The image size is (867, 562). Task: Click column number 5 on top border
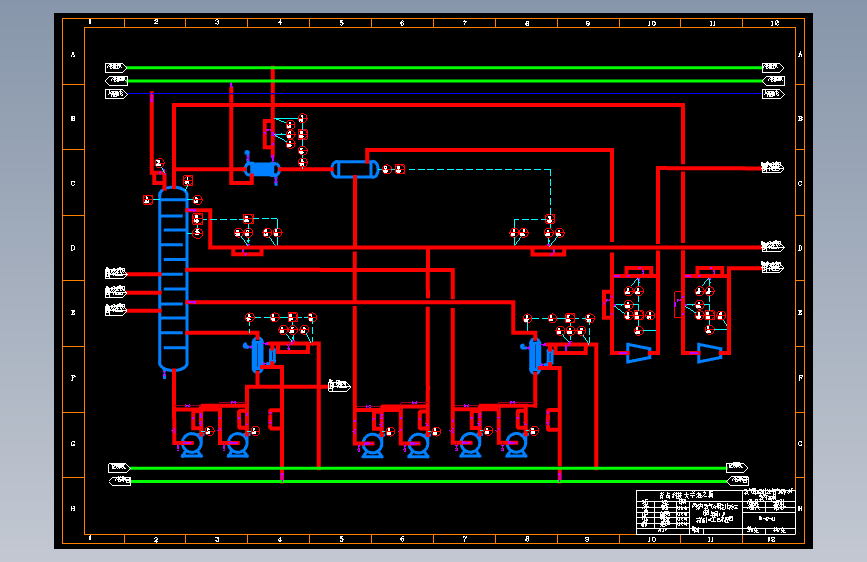coord(341,23)
